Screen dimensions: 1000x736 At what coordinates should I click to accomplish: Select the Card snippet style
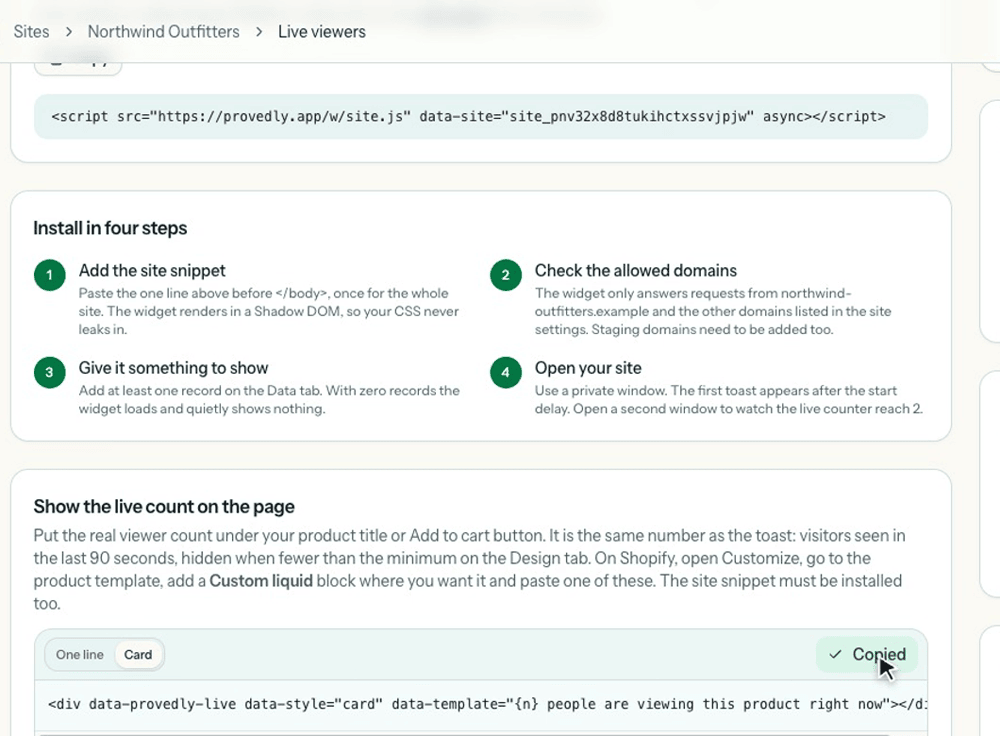138,654
